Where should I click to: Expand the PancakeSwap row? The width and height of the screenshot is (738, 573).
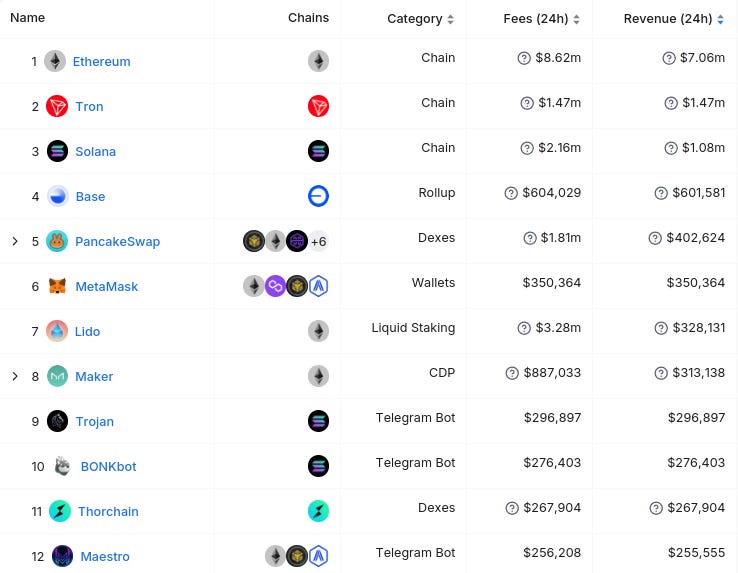tap(15, 242)
